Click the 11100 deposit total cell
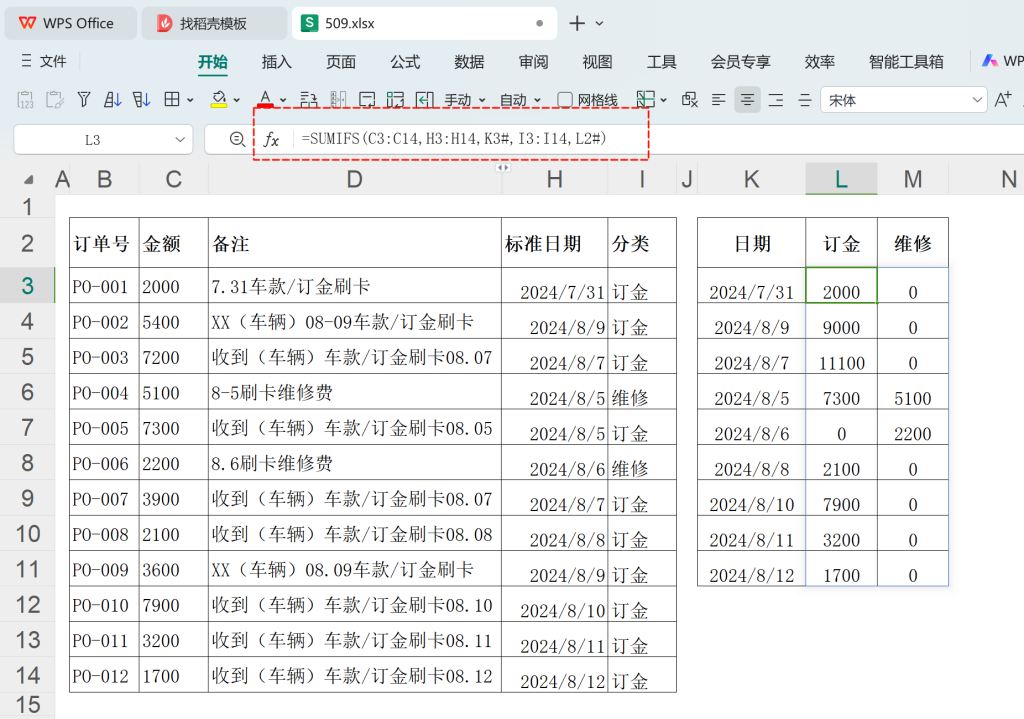This screenshot has height=719, width=1024. (x=841, y=357)
